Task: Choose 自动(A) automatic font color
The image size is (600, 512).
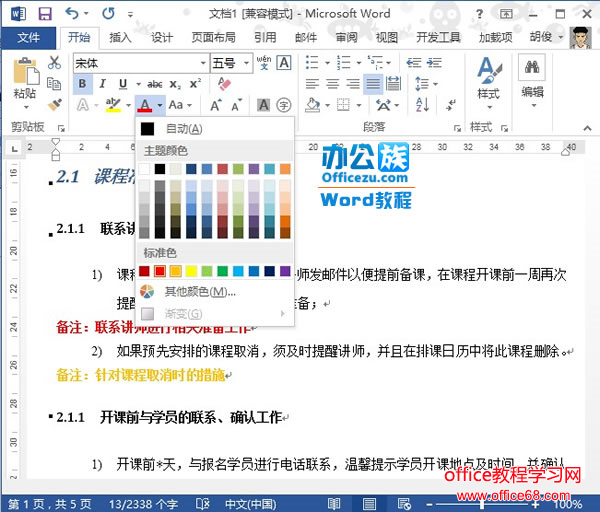Action: pos(215,129)
